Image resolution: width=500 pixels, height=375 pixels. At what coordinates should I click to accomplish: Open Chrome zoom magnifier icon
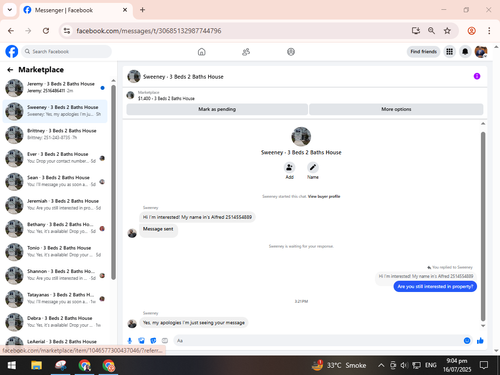click(x=431, y=31)
